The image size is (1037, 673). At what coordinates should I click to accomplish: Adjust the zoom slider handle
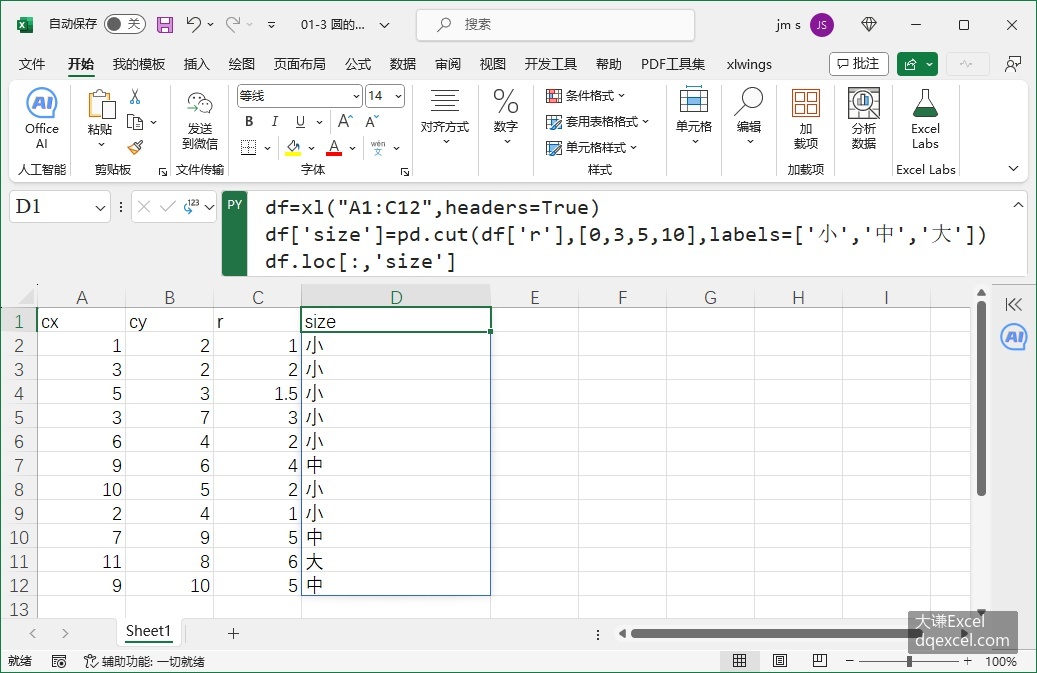[x=910, y=661]
